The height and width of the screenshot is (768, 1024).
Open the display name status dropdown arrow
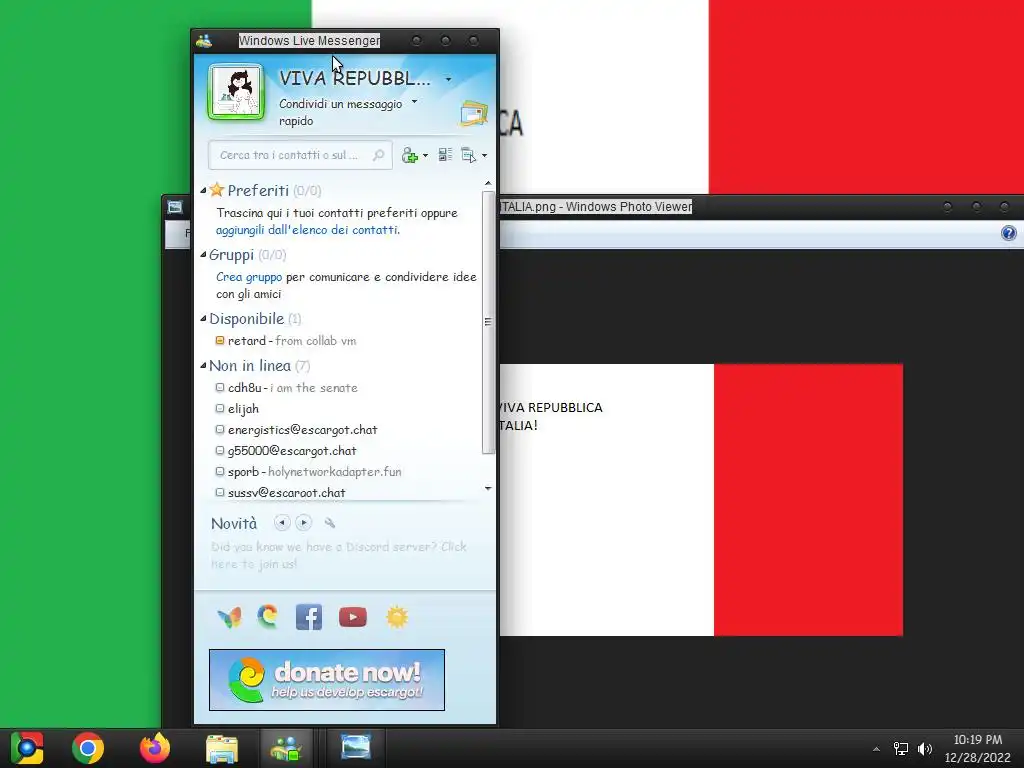pos(448,80)
